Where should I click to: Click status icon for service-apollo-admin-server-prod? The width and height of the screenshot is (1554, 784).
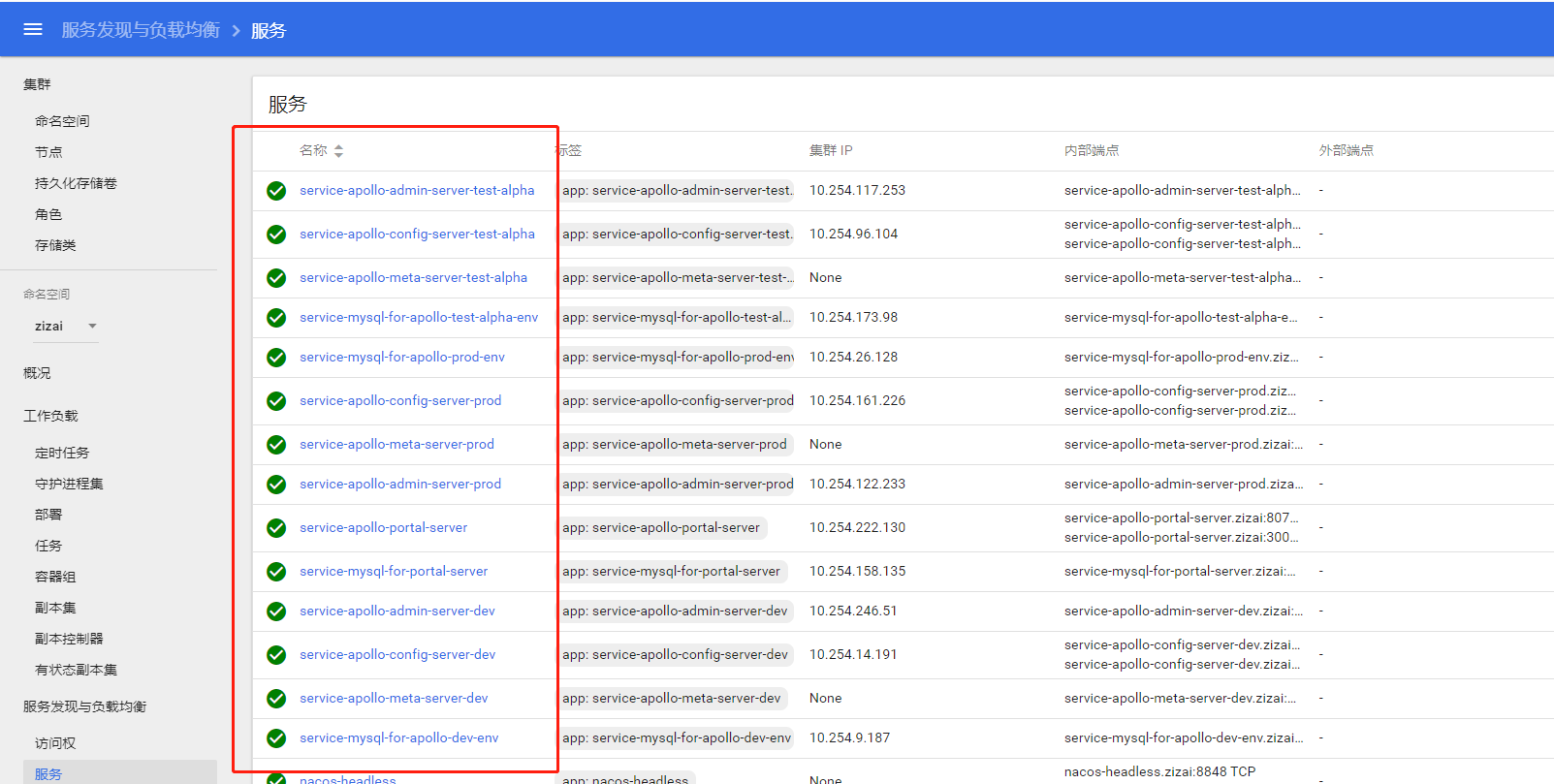(x=276, y=485)
